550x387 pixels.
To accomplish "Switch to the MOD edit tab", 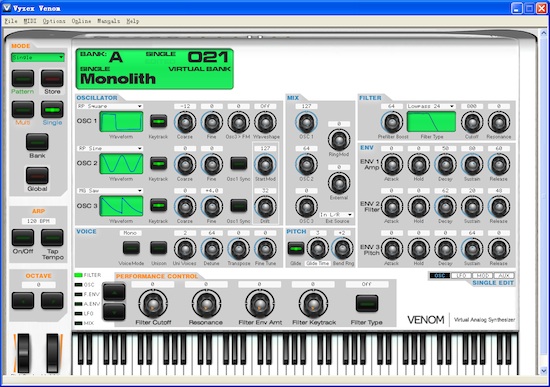I will 483,275.
